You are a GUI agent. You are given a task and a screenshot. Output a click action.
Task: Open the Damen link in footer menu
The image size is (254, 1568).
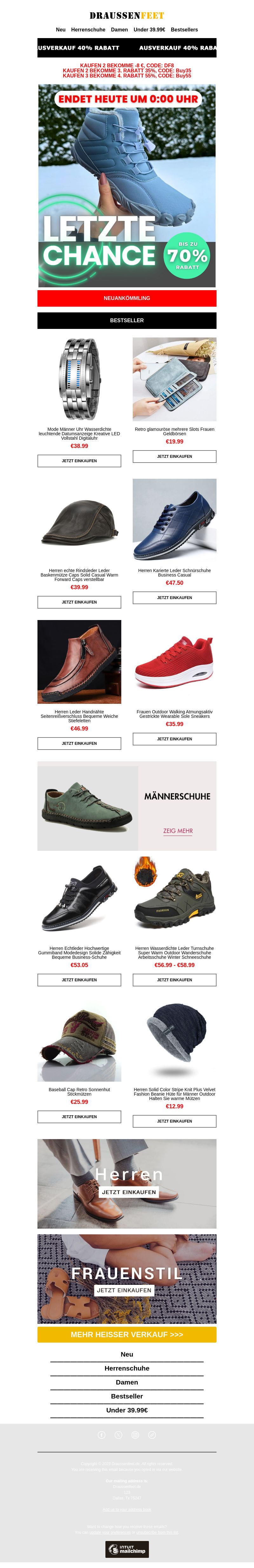127,1382
